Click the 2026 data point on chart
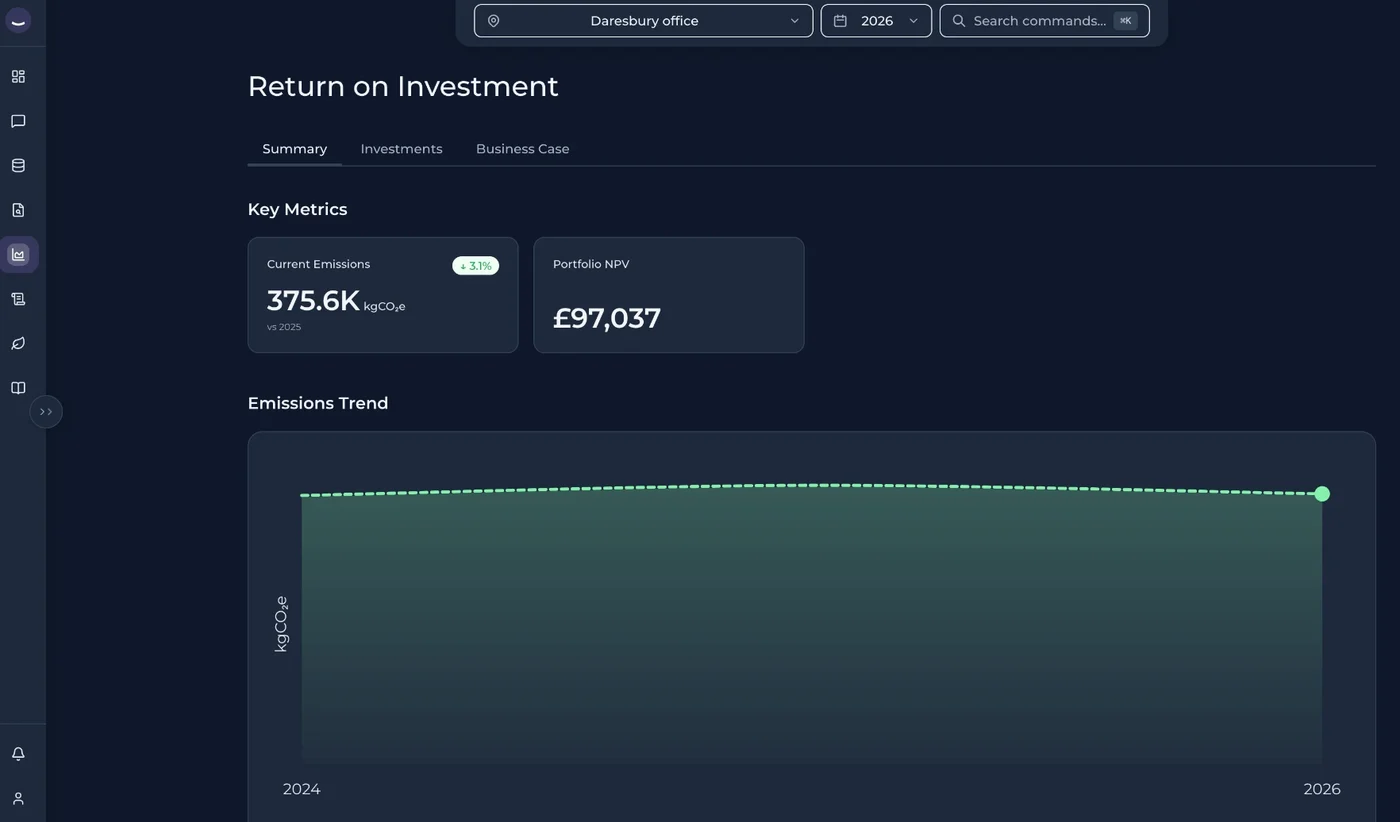 [1322, 494]
